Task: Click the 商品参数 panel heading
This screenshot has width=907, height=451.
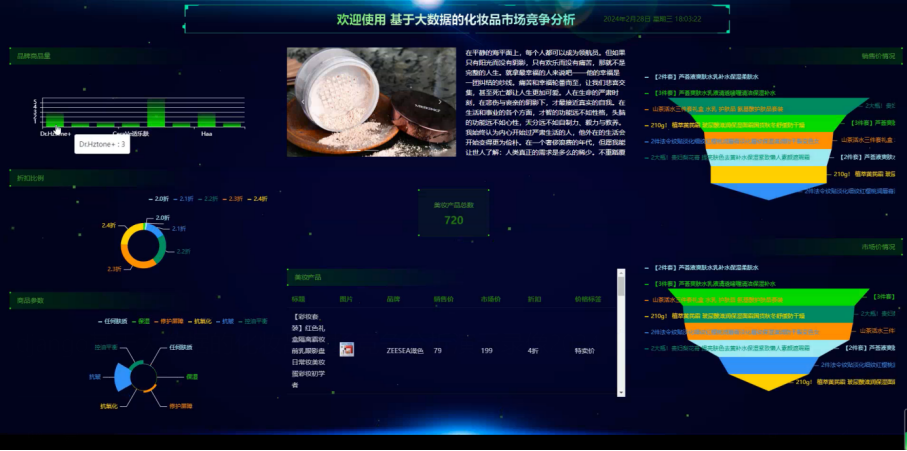Action: [x=30, y=301]
